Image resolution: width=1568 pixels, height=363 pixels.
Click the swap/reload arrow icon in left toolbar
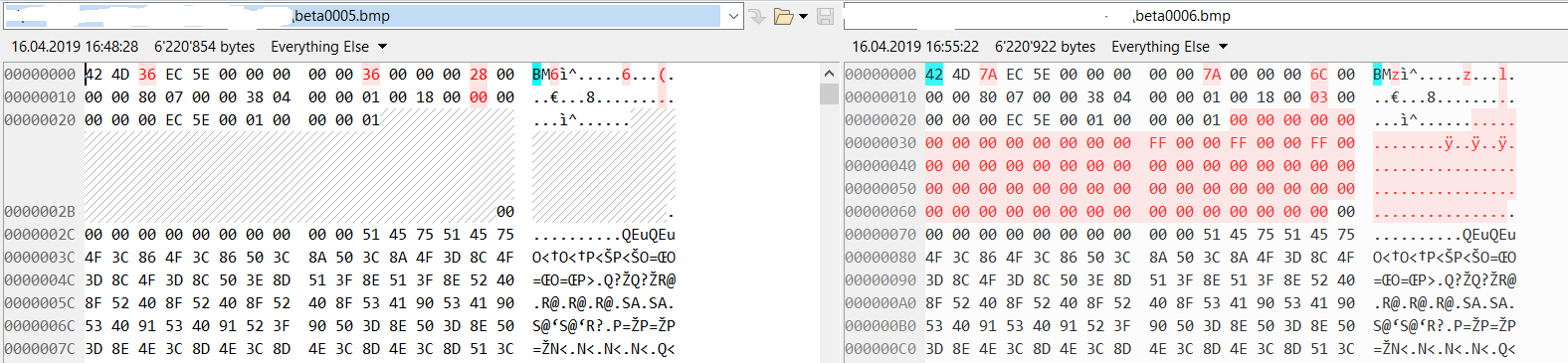tap(758, 16)
